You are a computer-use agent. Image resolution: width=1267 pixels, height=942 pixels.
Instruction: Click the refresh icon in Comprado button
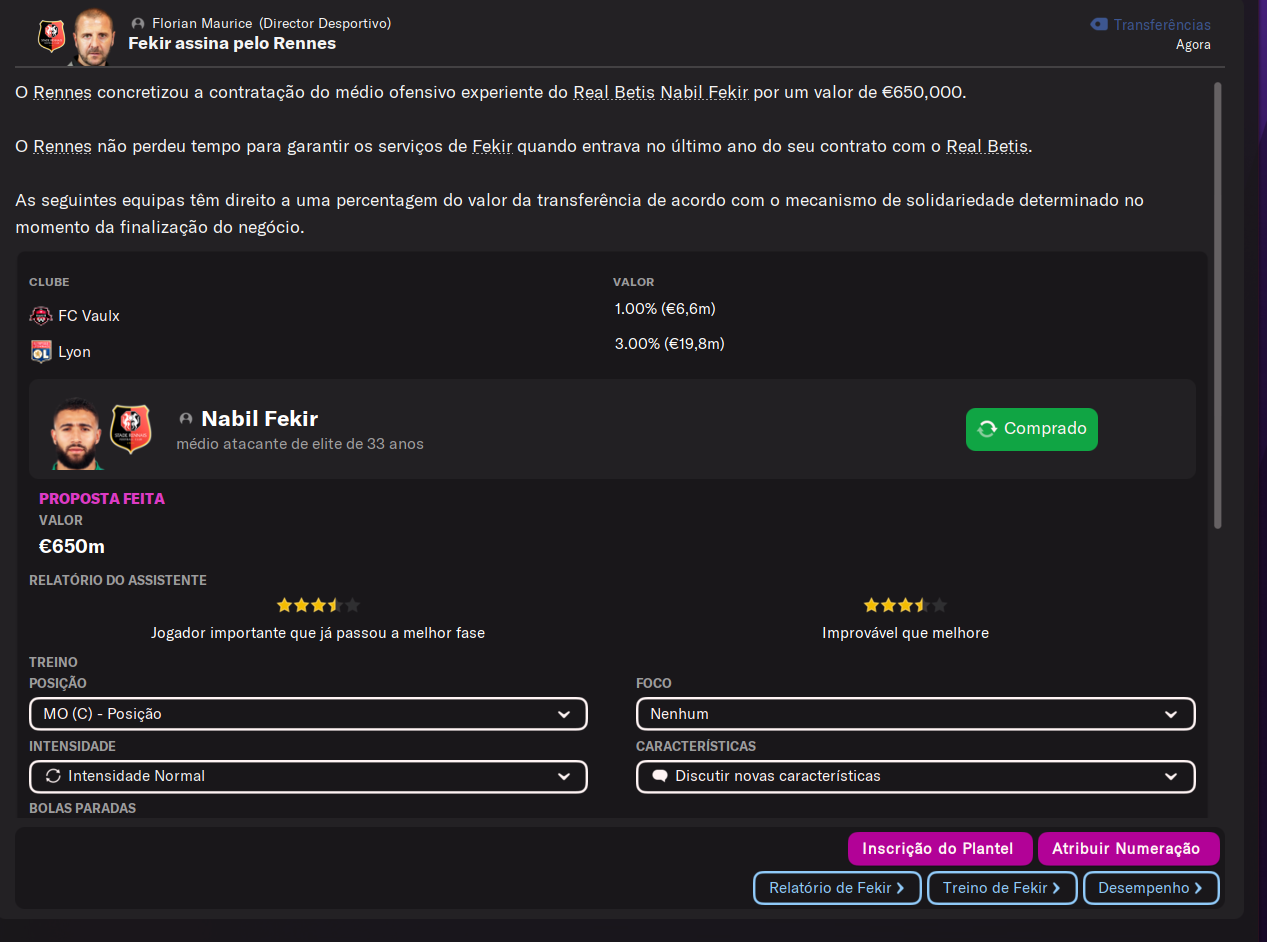pyautogui.click(x=987, y=429)
